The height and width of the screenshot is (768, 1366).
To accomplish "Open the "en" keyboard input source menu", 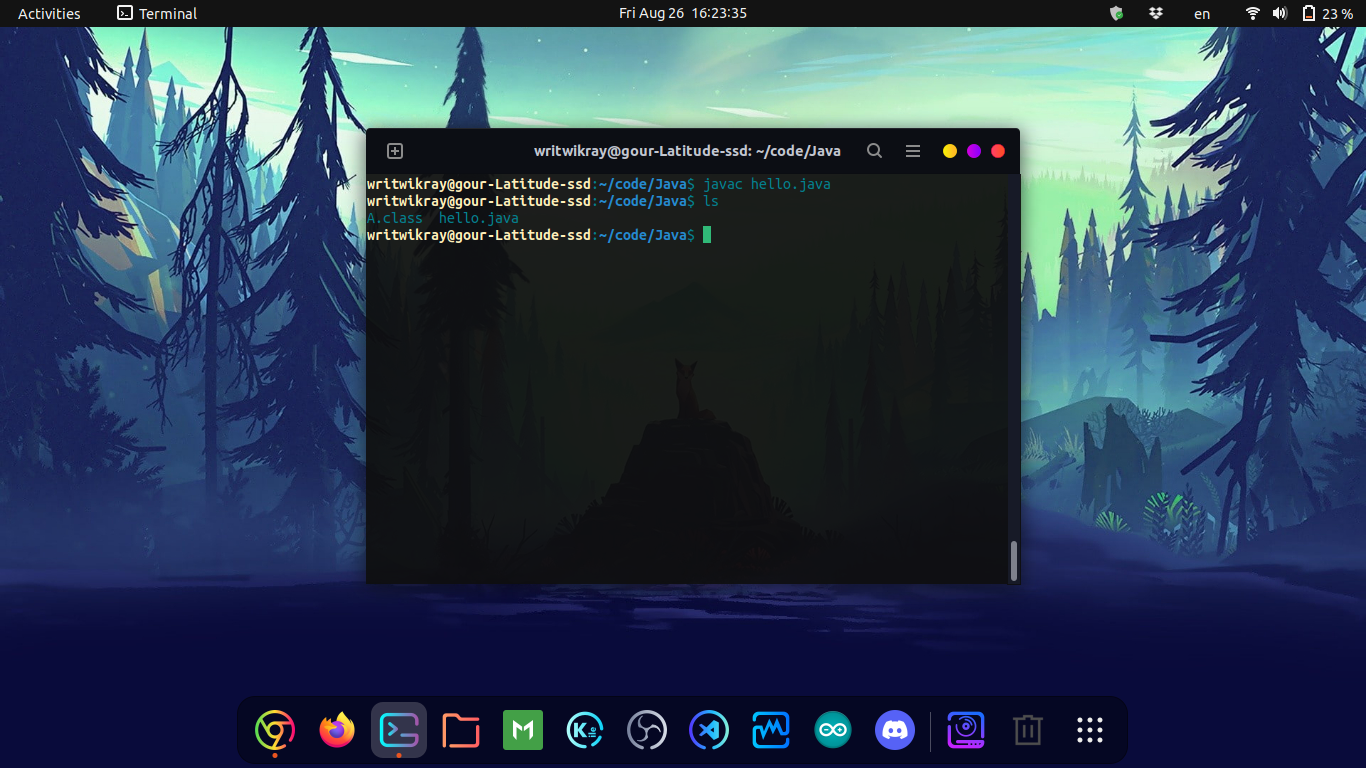I will (1201, 13).
